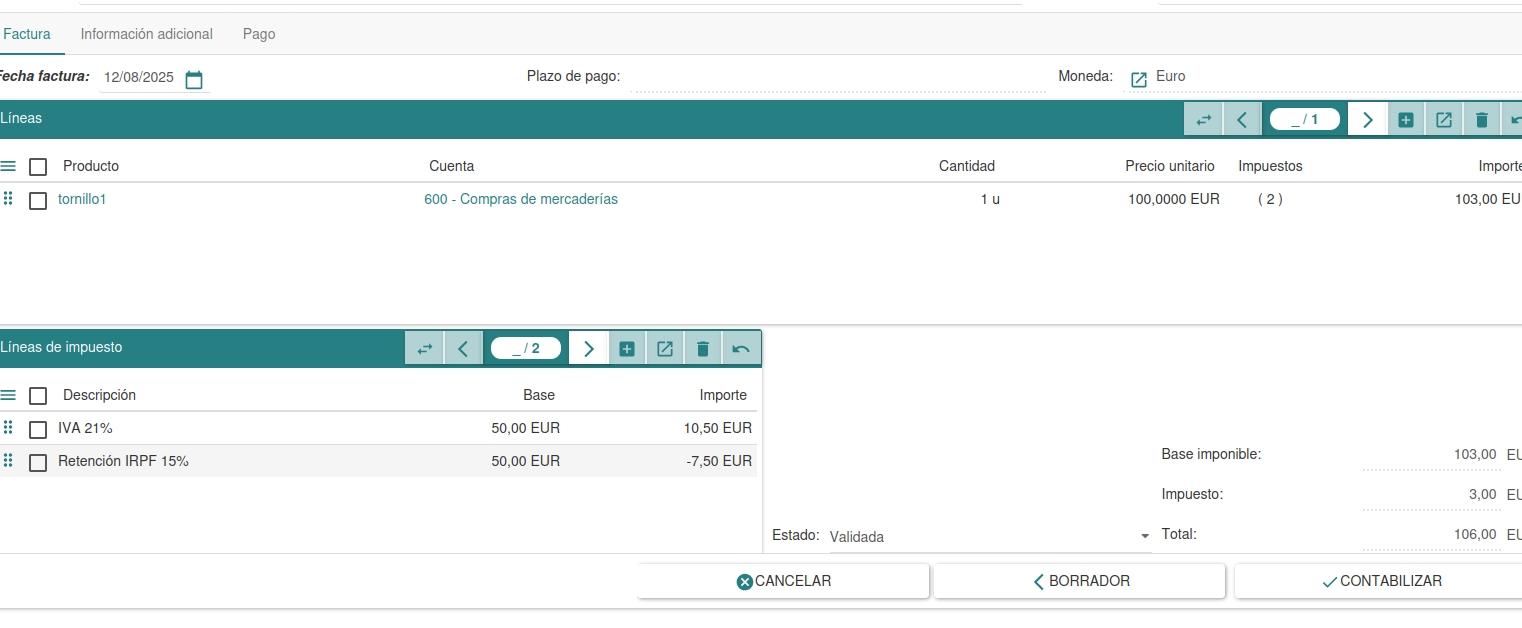Select the IVA 21% tax row checkbox
Viewport: 1522px width, 628px height.
(38, 430)
